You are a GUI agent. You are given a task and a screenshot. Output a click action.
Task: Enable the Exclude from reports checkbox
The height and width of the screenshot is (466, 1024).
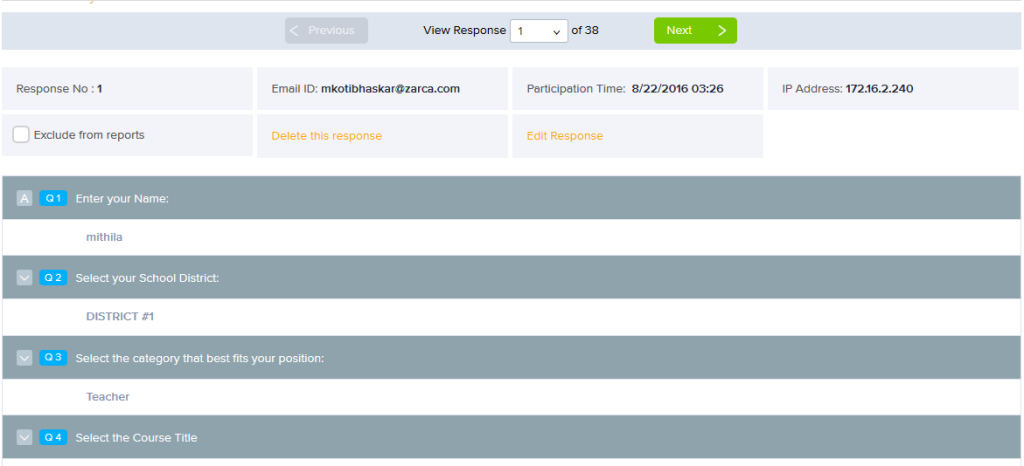21,135
